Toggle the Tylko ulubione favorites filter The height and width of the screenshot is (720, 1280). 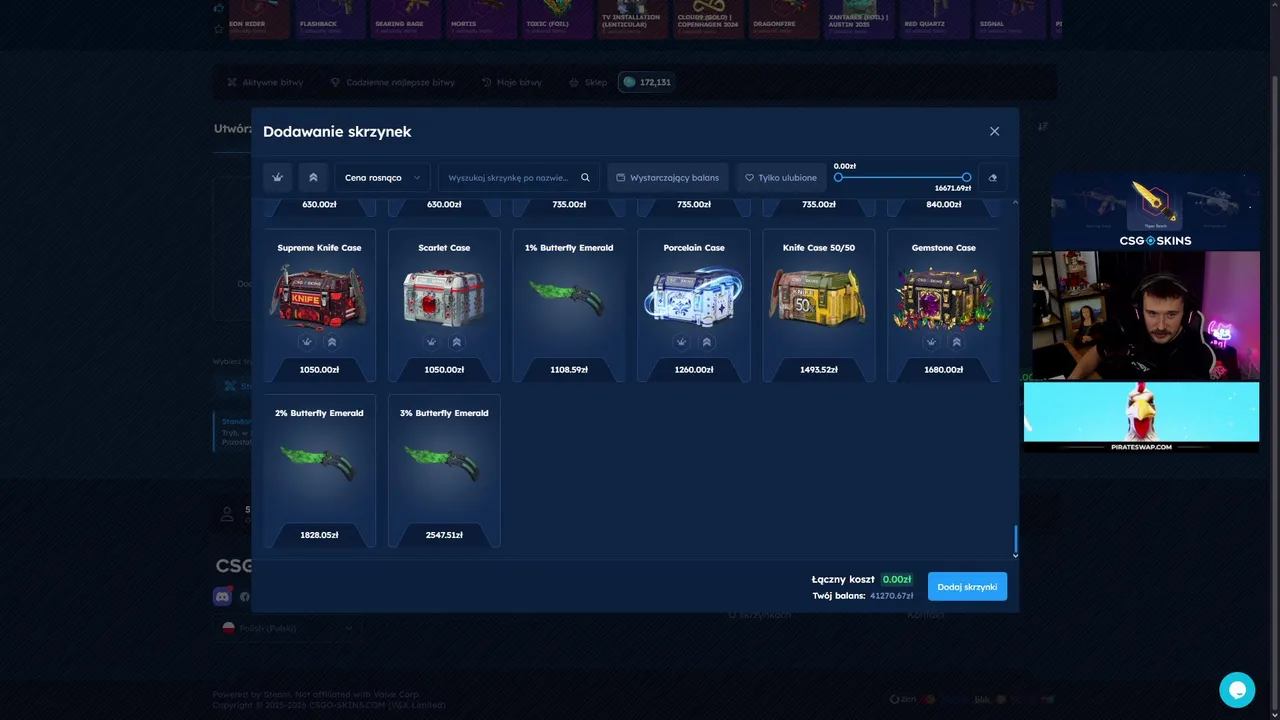[781, 177]
